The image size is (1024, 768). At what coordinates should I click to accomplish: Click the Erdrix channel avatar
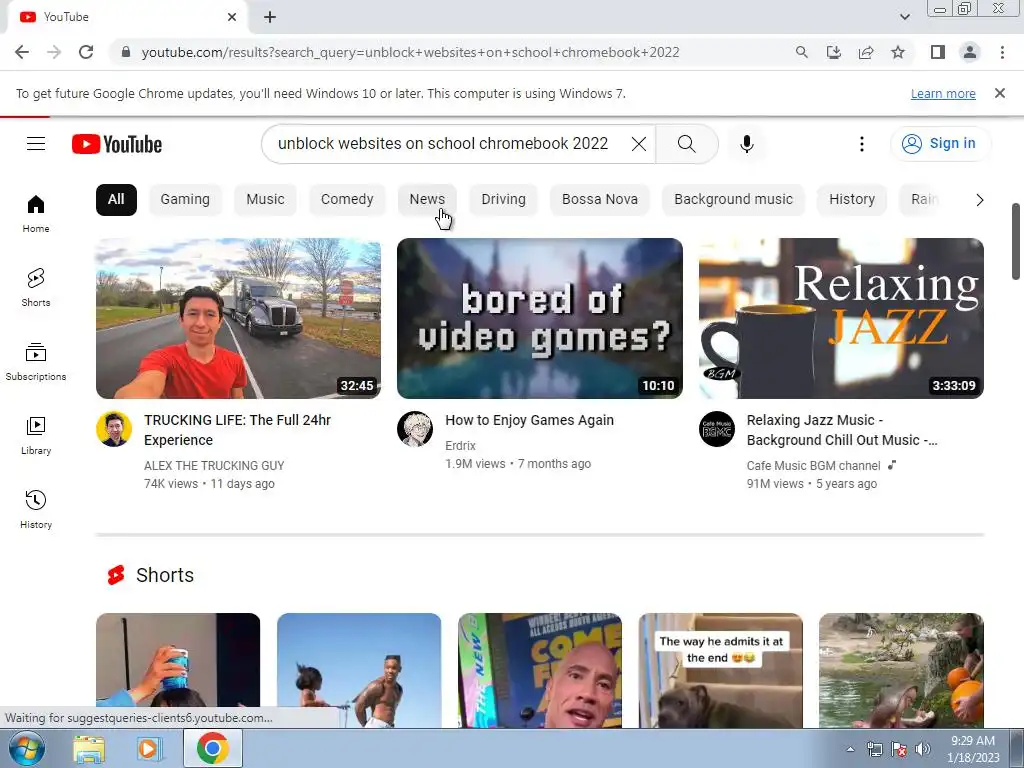(415, 429)
